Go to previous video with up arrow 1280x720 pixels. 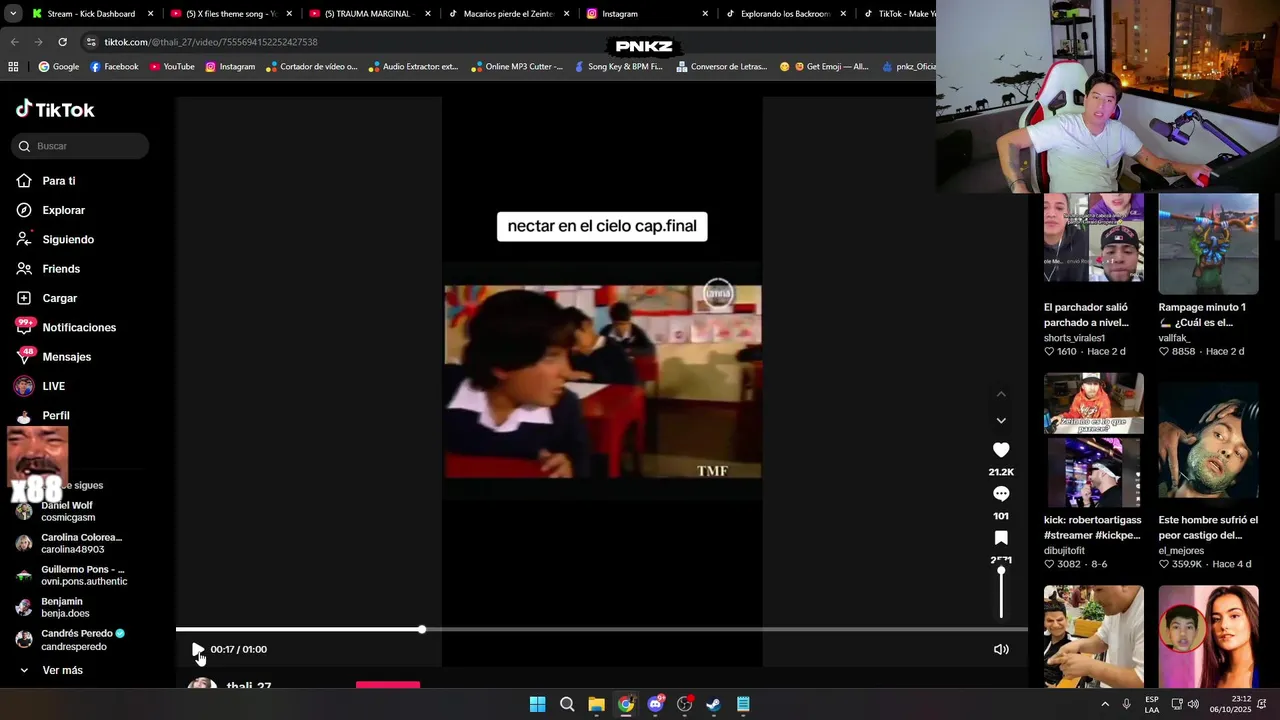1001,394
